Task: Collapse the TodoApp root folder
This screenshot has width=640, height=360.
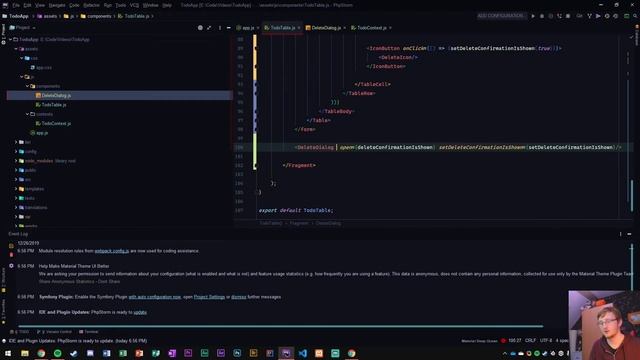Action: tap(11, 40)
